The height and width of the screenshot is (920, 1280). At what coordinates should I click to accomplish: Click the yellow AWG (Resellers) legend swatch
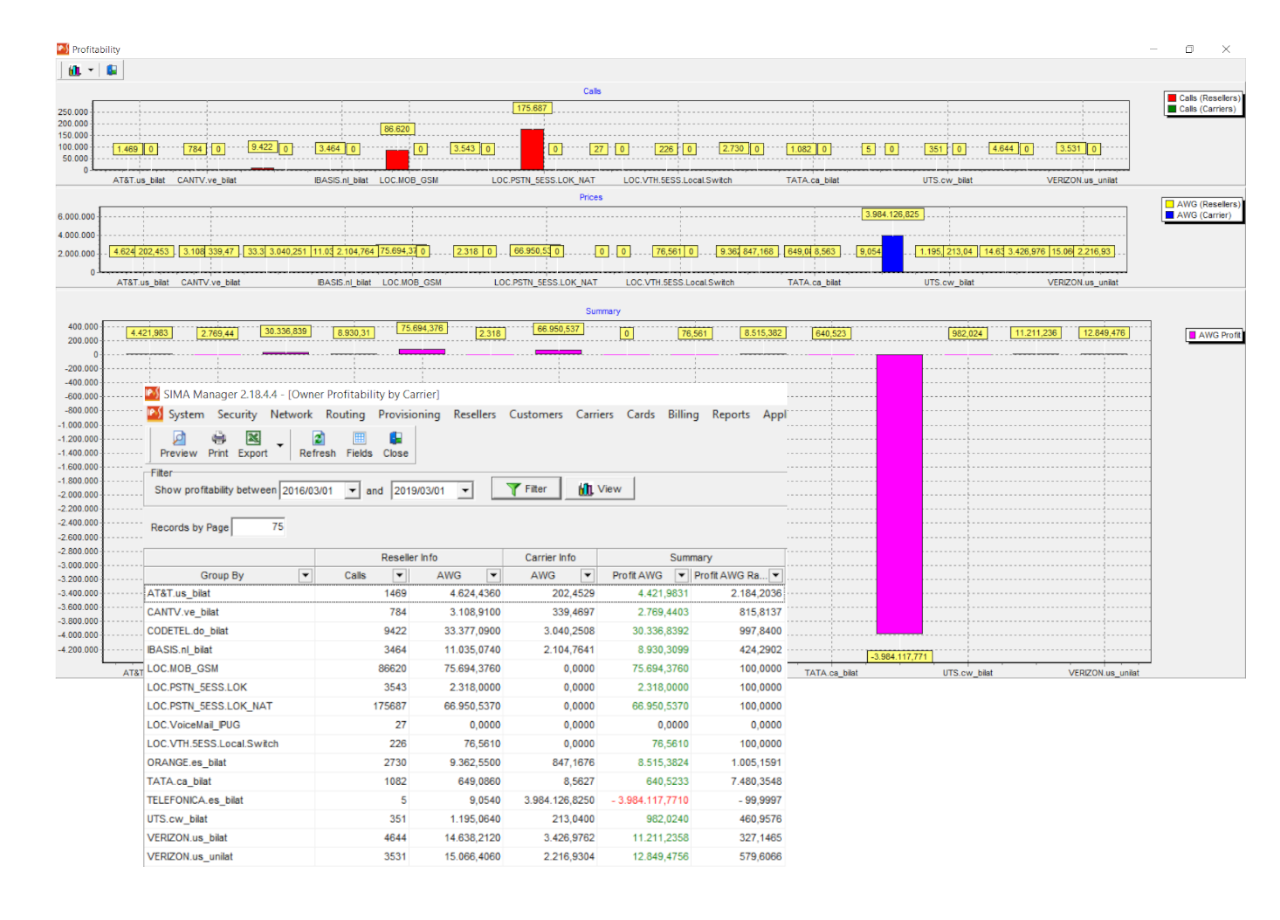click(1172, 204)
